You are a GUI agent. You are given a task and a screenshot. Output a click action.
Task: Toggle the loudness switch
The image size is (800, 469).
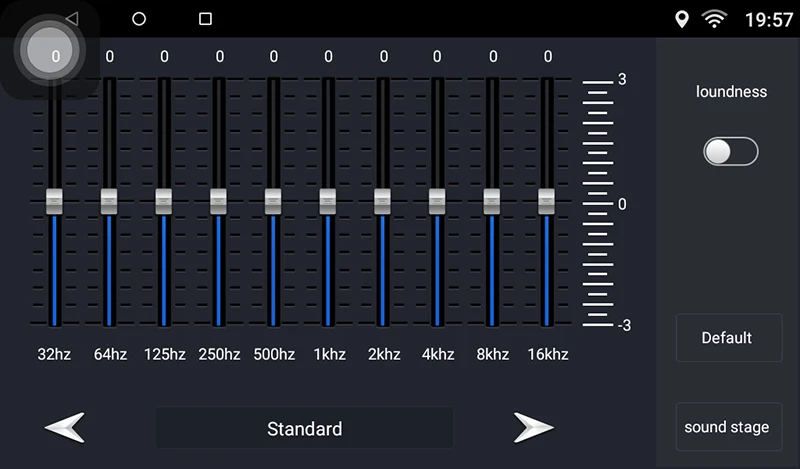pos(731,152)
